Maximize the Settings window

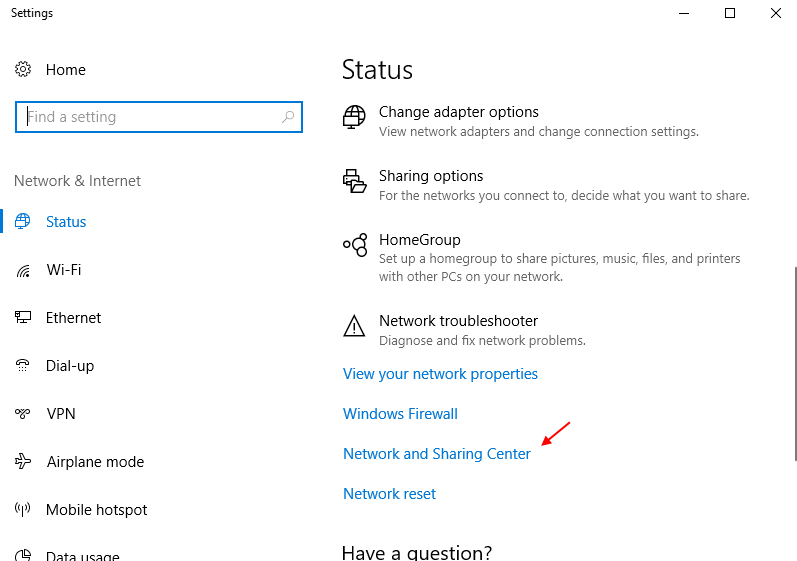coord(730,13)
